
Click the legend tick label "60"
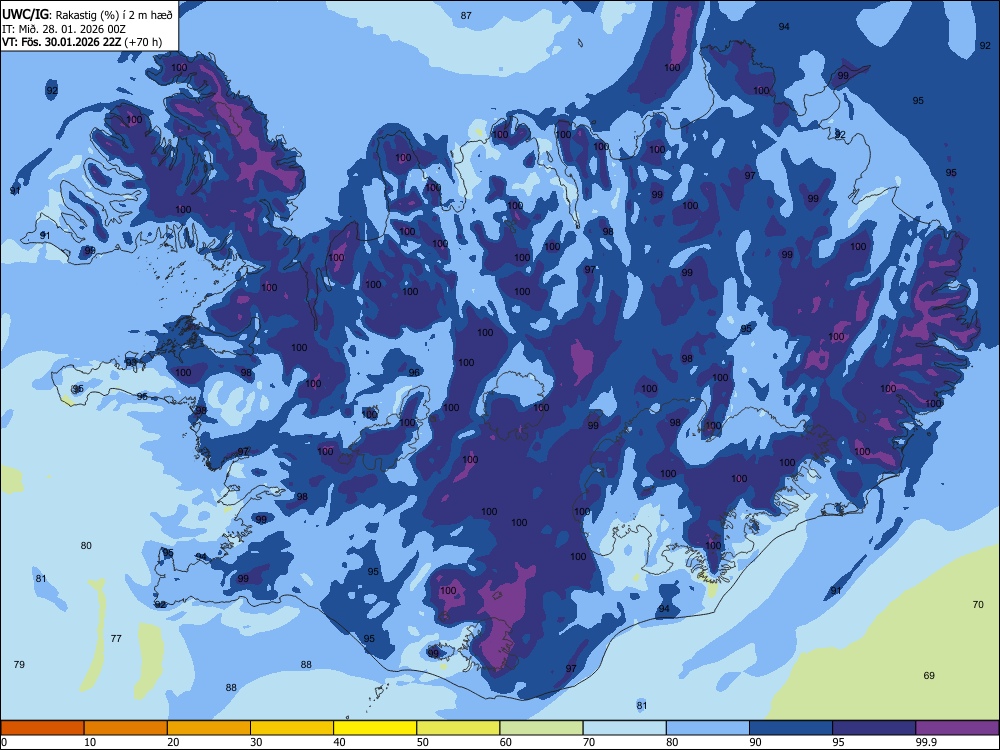coord(506,742)
